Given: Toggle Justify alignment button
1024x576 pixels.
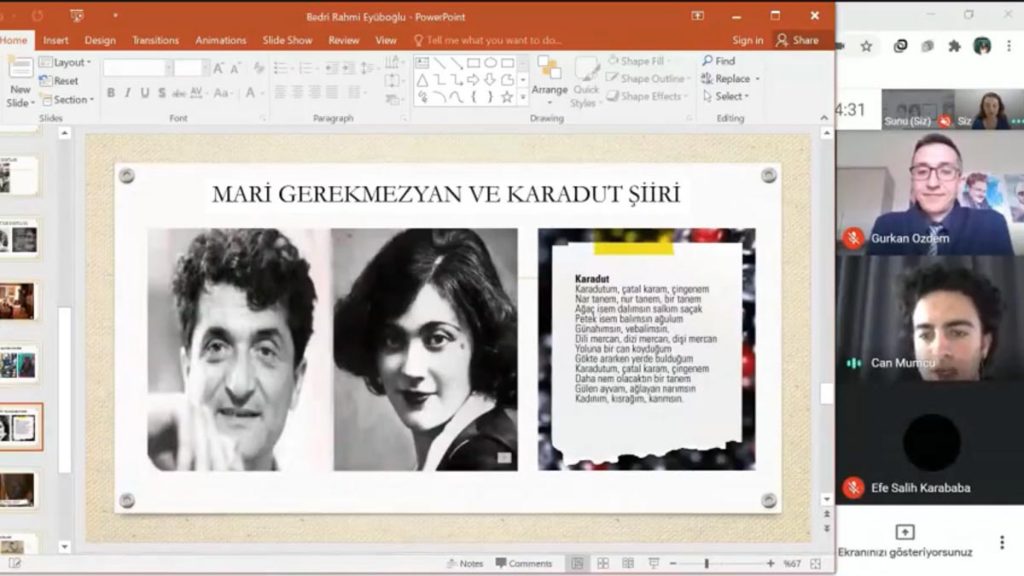Looking at the screenshot, I should click(x=332, y=93).
